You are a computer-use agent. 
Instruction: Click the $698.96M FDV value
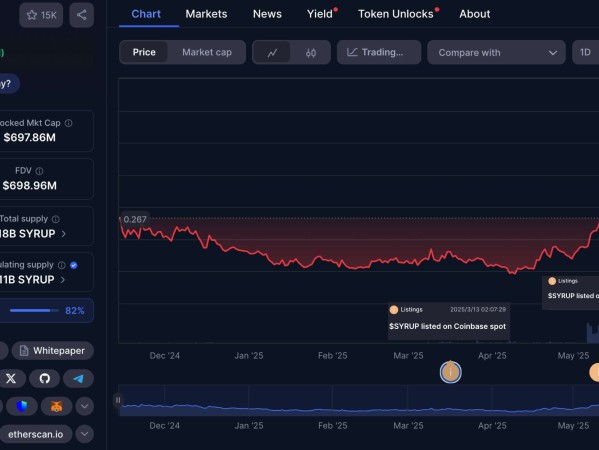click(x=29, y=186)
